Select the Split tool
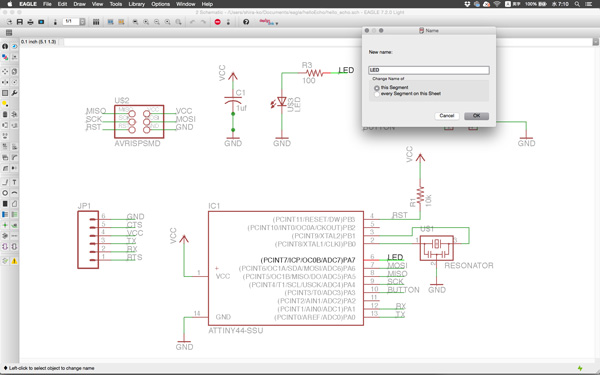Screen dimensions: 600x375 5,168
